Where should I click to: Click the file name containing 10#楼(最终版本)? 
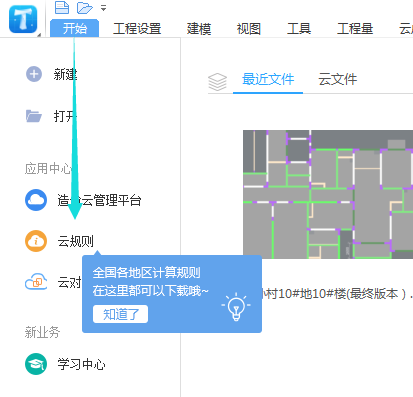[337, 294]
